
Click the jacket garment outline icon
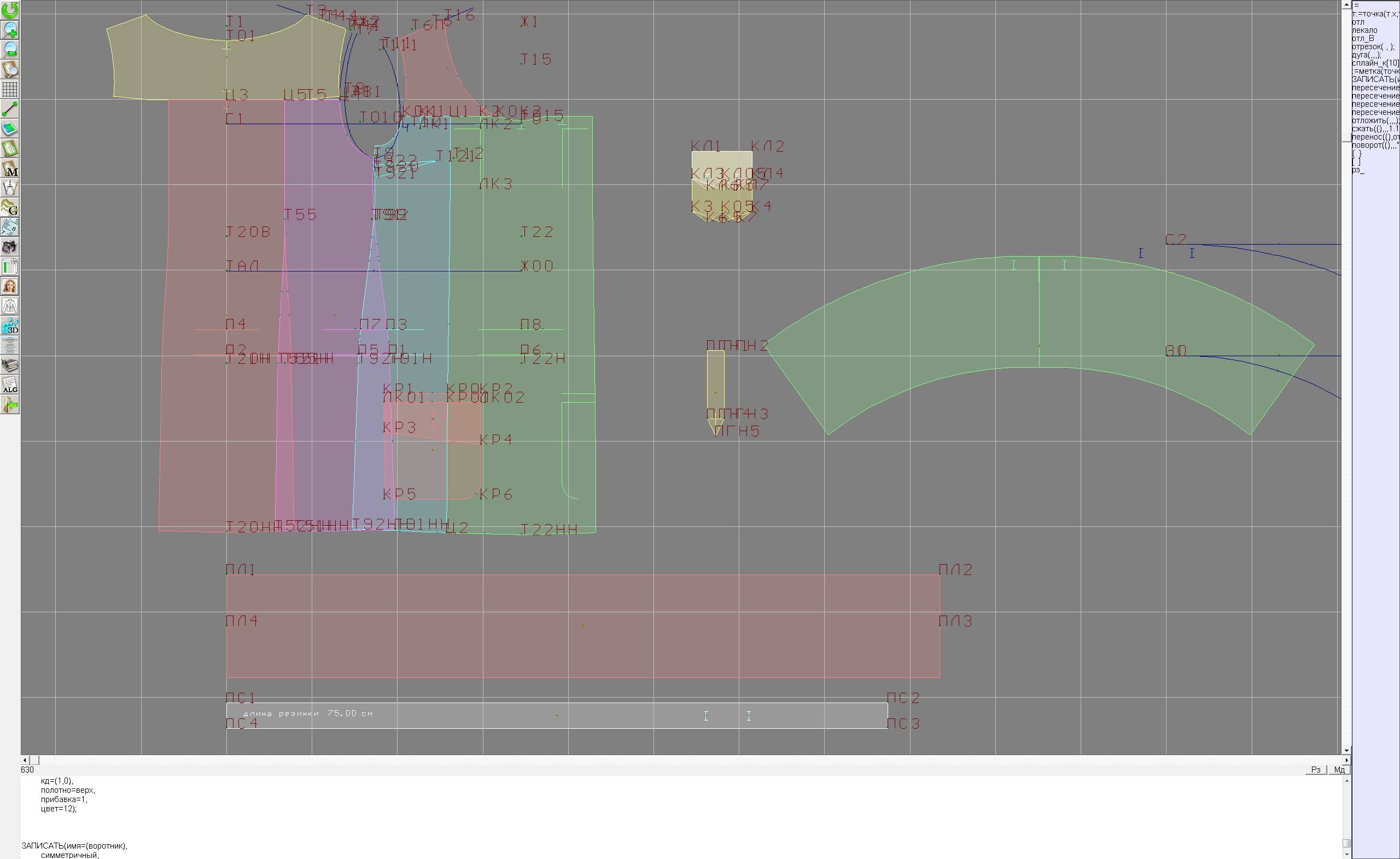point(10,306)
